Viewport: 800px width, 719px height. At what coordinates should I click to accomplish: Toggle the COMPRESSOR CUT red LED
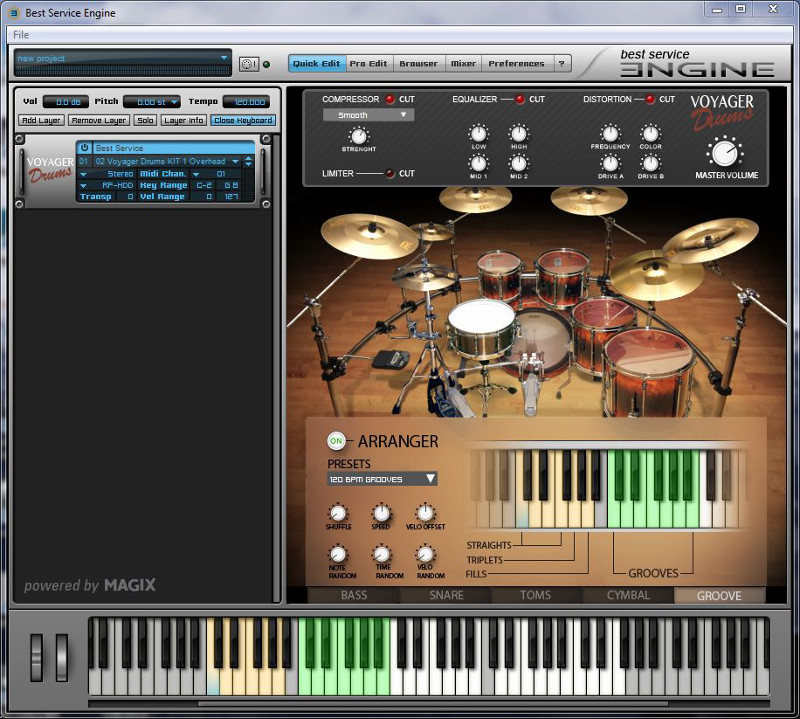tap(390, 100)
